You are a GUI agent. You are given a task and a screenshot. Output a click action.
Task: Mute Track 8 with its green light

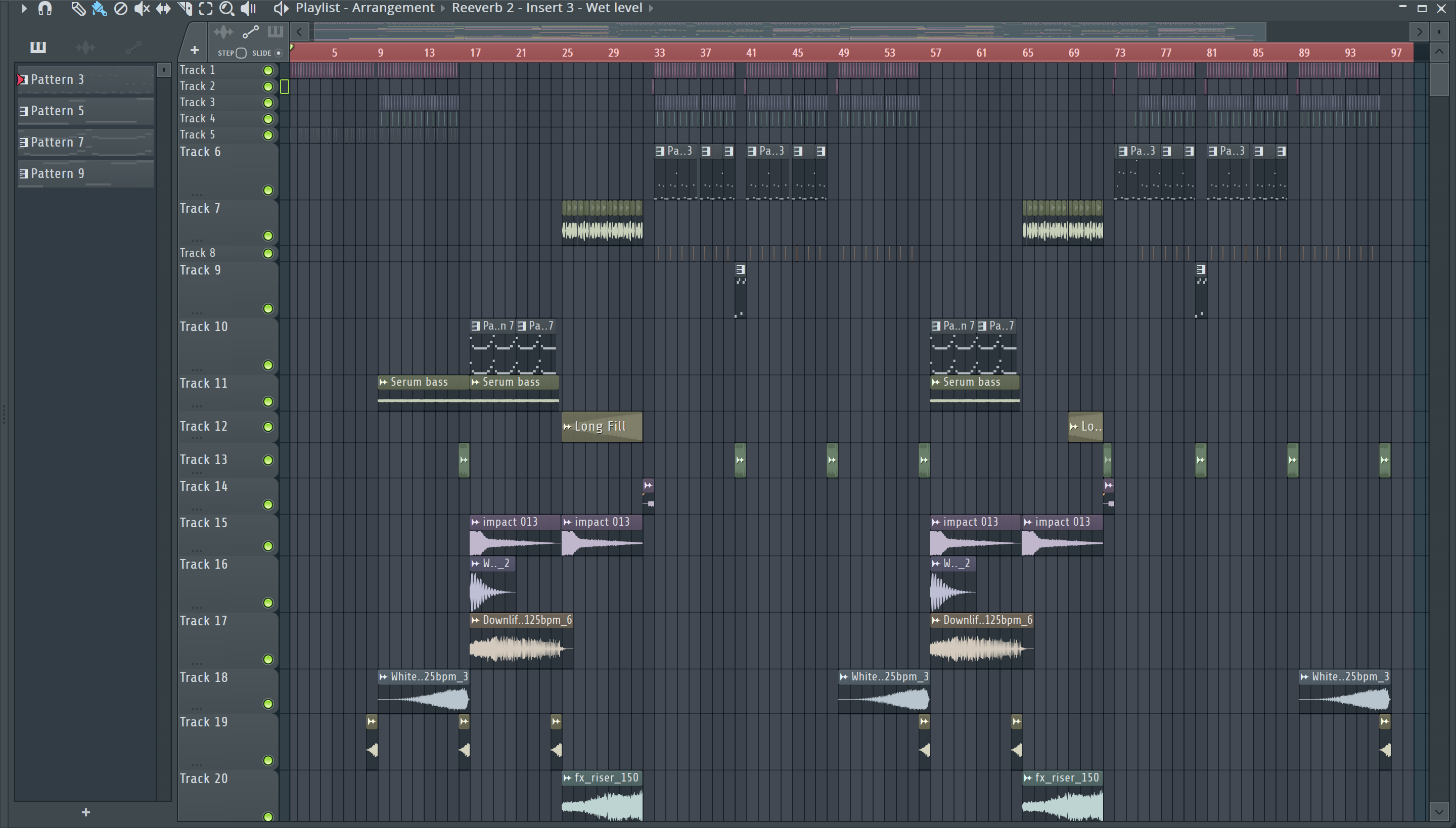click(x=268, y=254)
